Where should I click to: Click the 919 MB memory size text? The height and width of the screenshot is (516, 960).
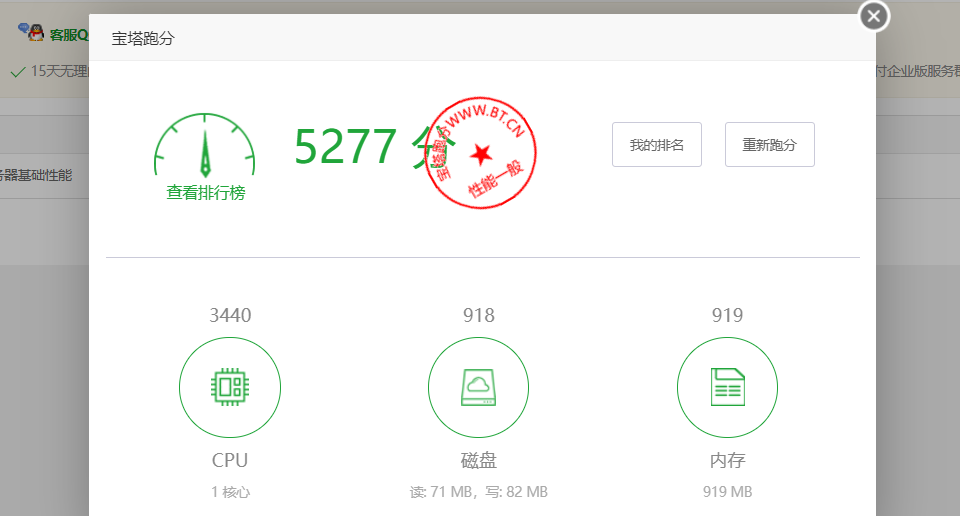pyautogui.click(x=727, y=492)
